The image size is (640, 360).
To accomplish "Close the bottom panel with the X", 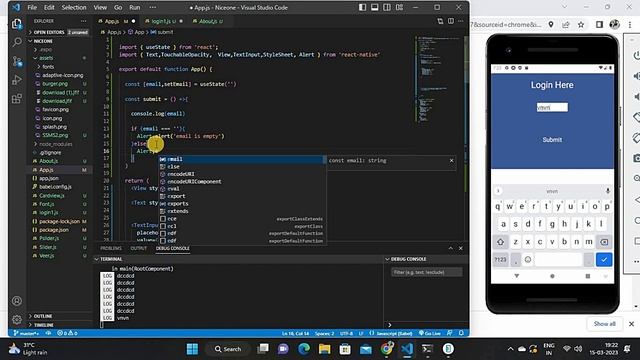I will 461,248.
